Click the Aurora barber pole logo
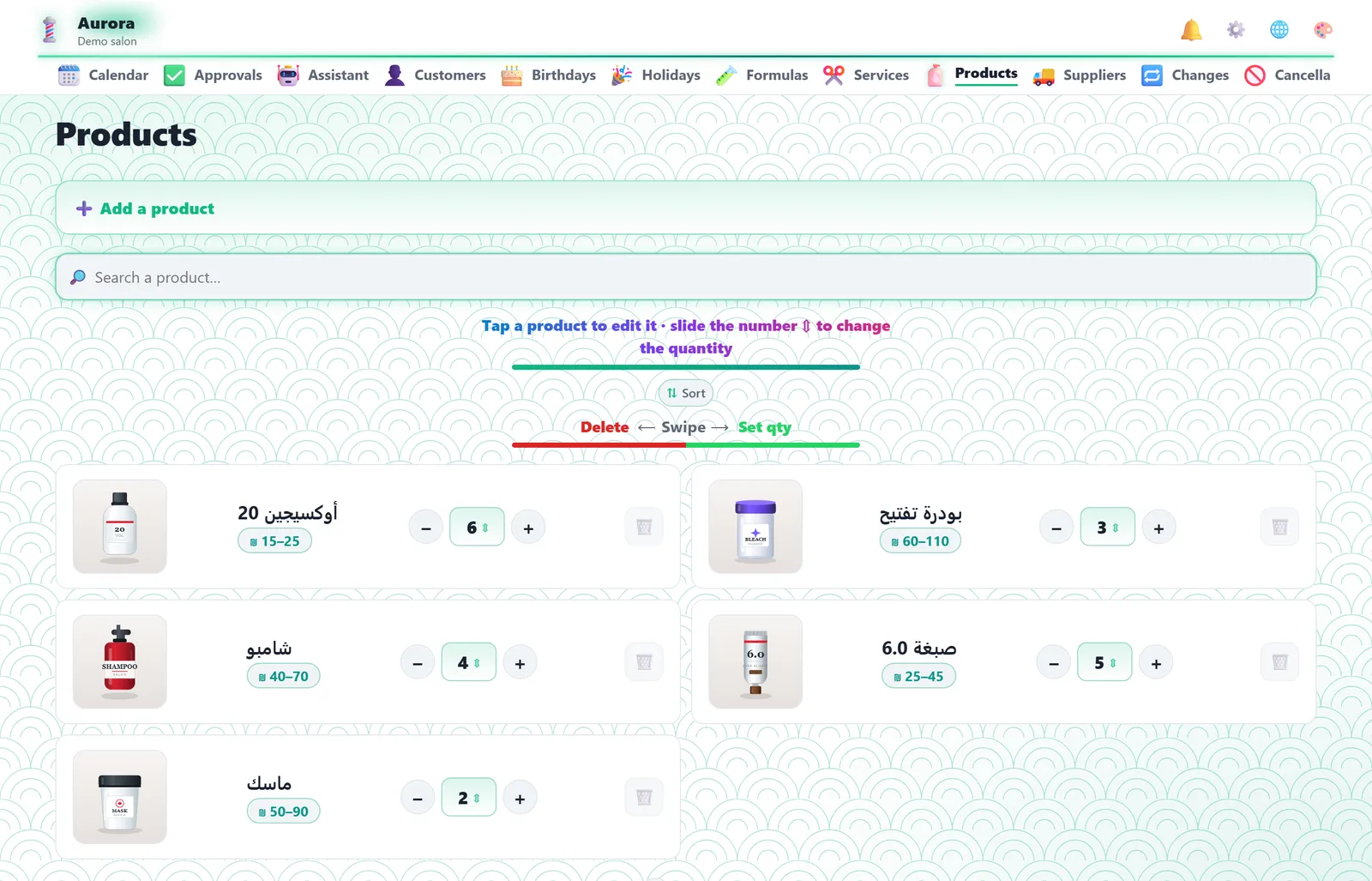1372x881 pixels. point(50,30)
